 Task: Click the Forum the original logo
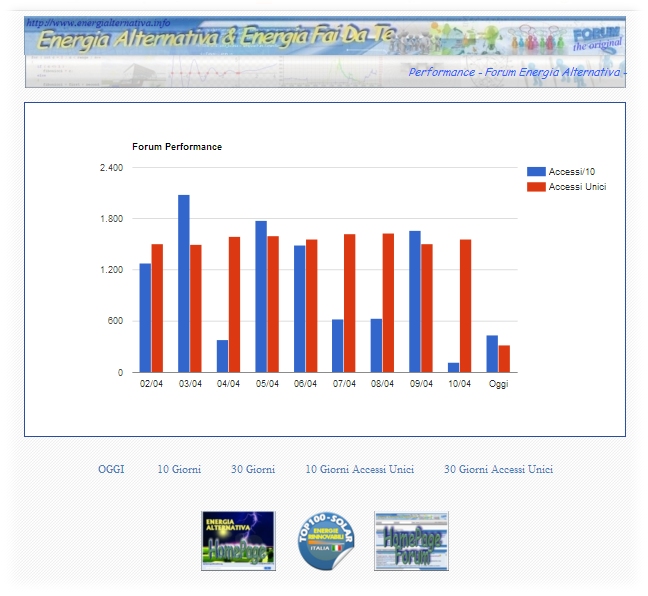pos(597,39)
